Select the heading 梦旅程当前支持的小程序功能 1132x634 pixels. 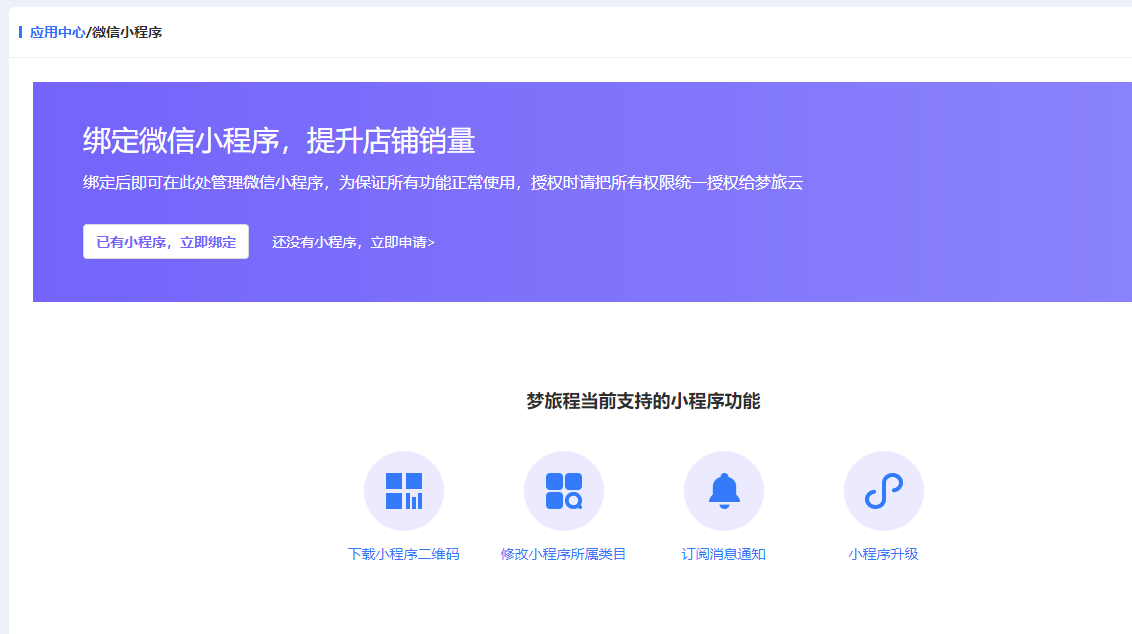pyautogui.click(x=643, y=401)
